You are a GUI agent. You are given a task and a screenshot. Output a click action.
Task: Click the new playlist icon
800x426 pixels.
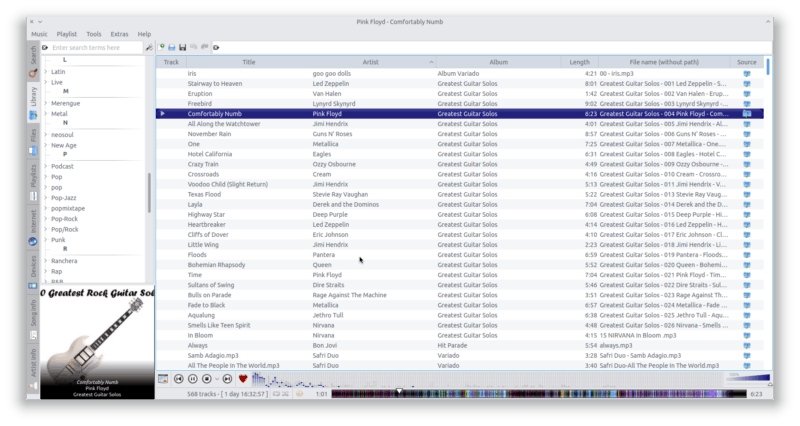161,47
